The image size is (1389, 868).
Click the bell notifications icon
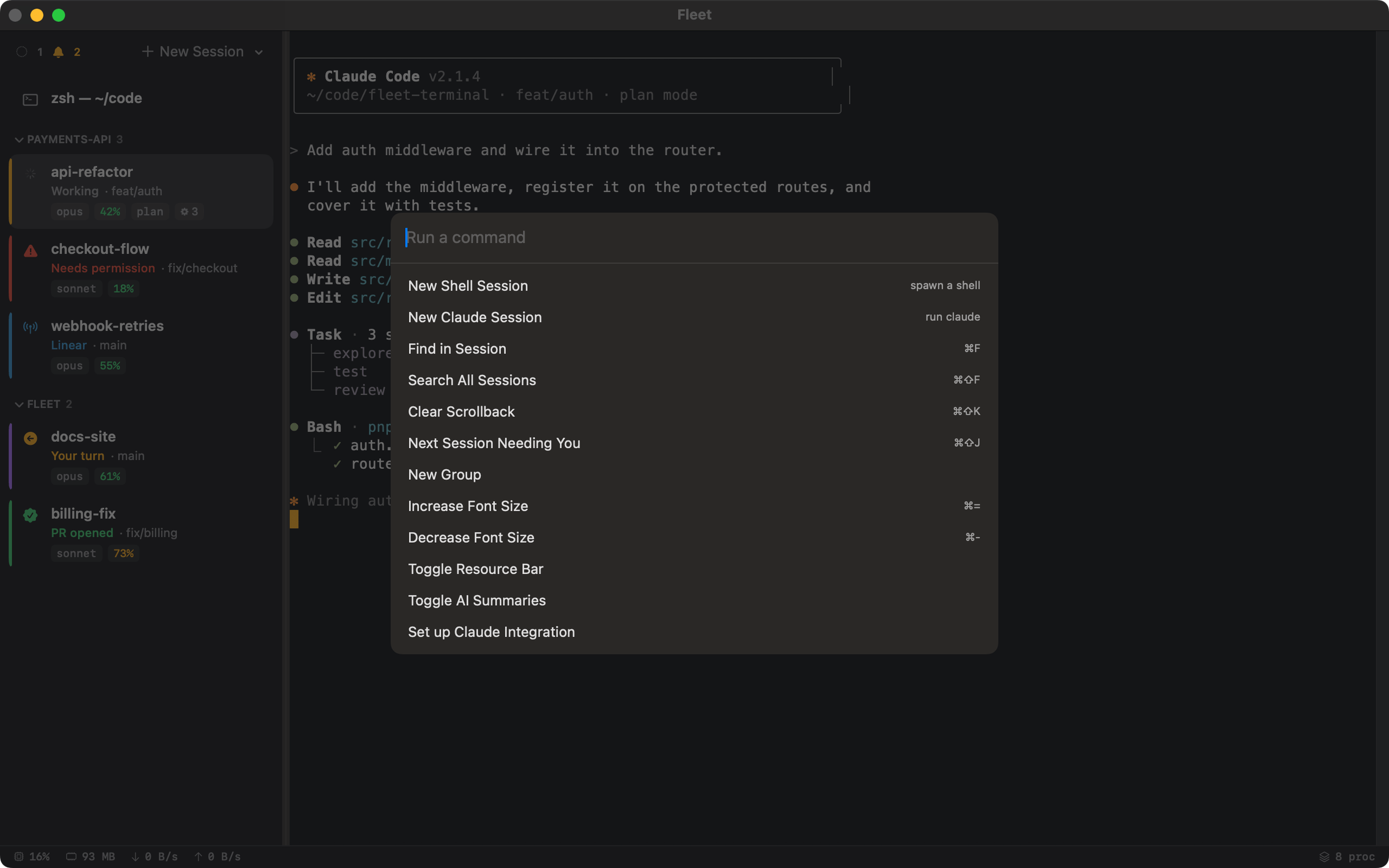(x=58, y=52)
